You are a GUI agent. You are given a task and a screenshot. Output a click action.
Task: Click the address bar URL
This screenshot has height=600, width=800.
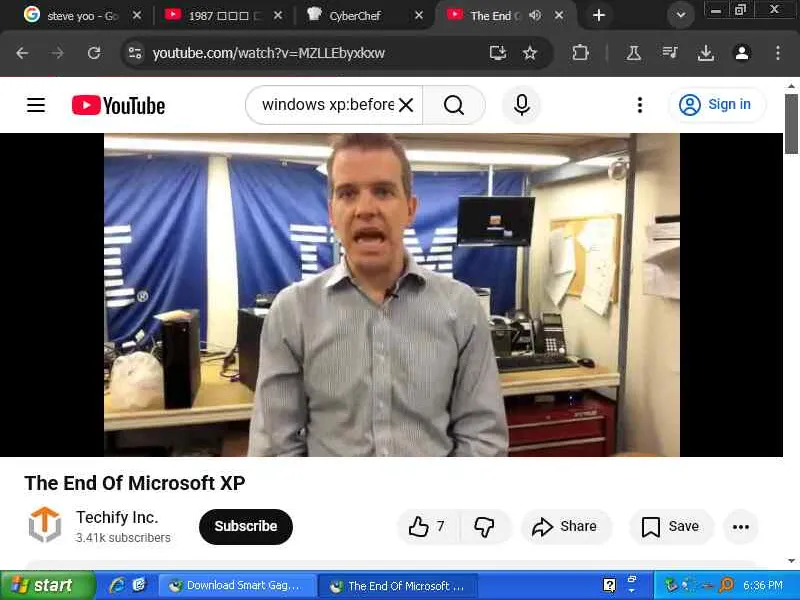(x=268, y=53)
